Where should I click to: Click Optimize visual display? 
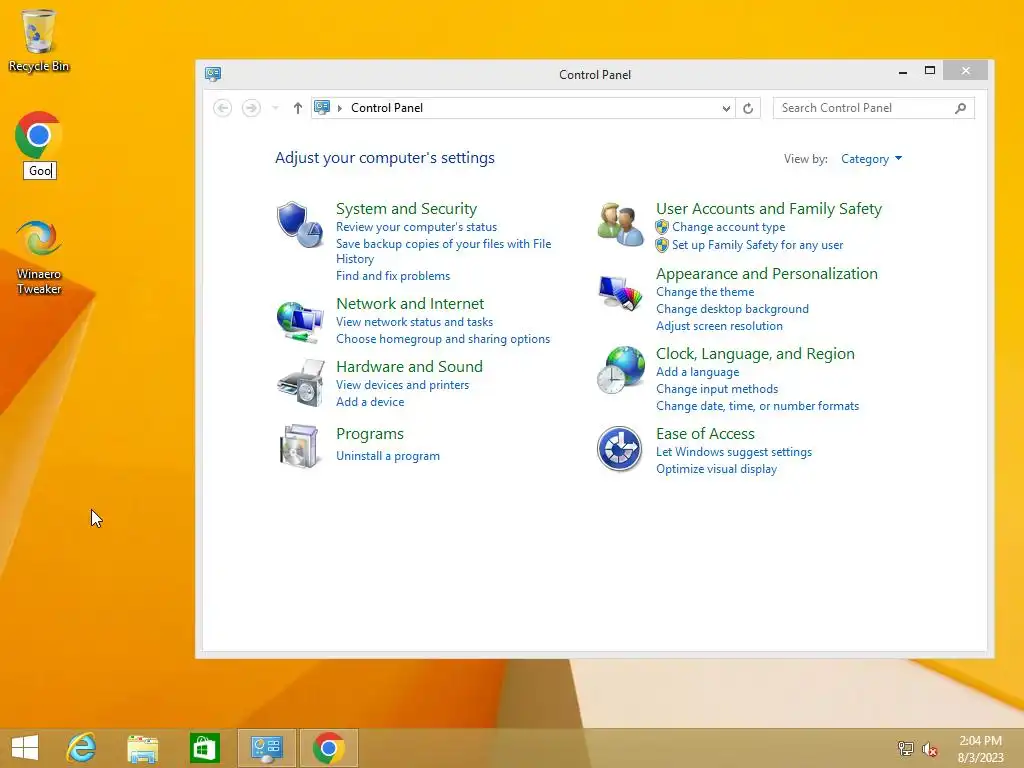(x=716, y=469)
